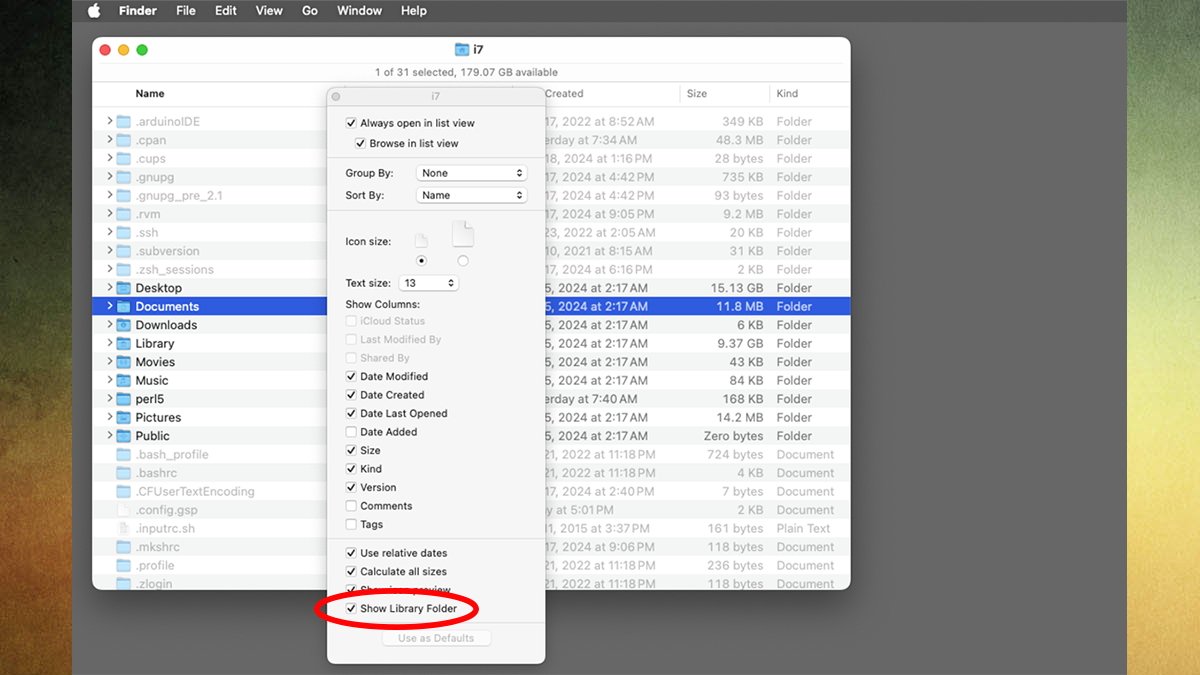Select the .zlogin file row
The height and width of the screenshot is (675, 1200).
[x=471, y=584]
